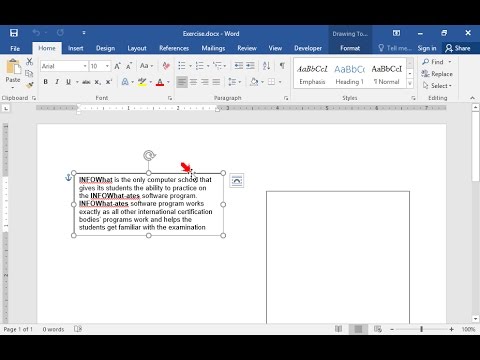Apply the red font color

160,82
